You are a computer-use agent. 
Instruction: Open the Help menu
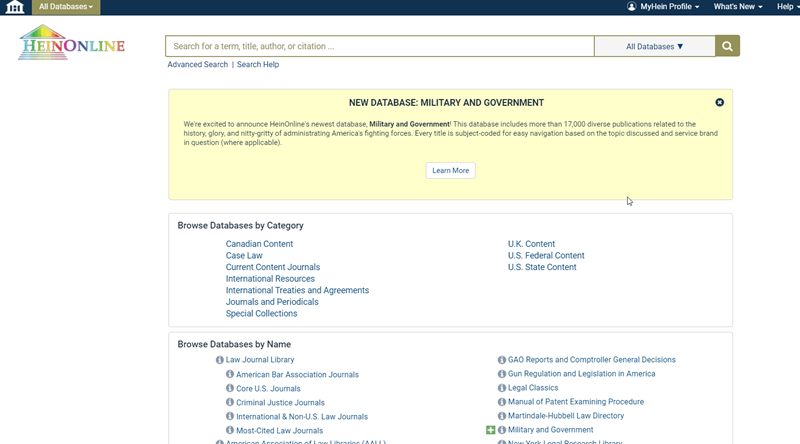click(x=787, y=7)
